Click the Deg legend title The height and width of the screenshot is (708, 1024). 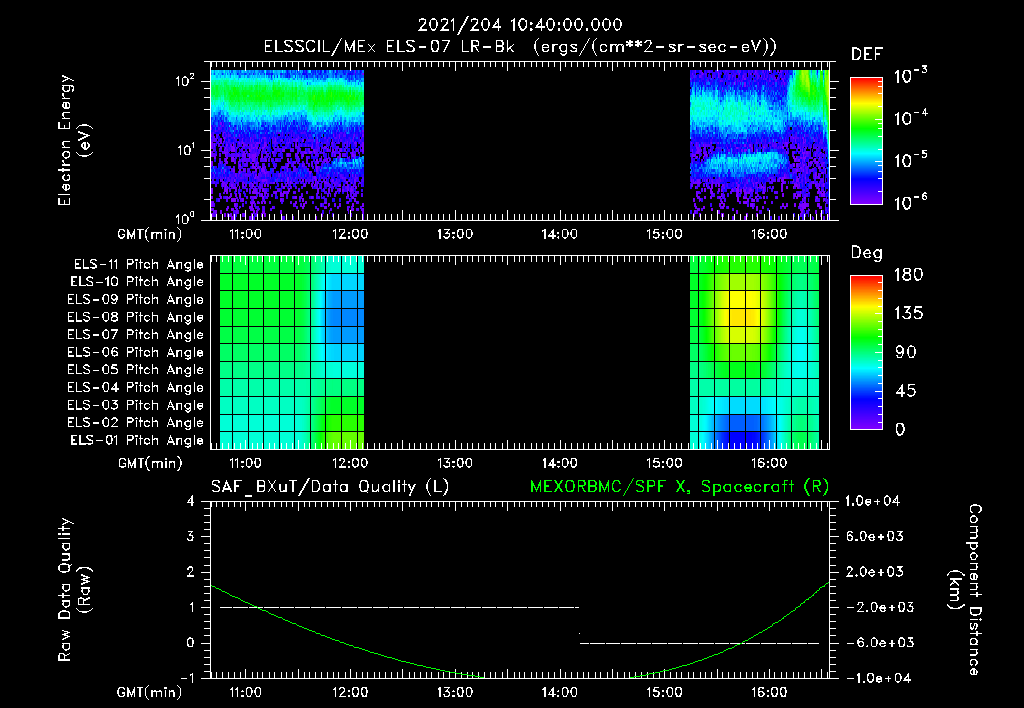point(867,253)
